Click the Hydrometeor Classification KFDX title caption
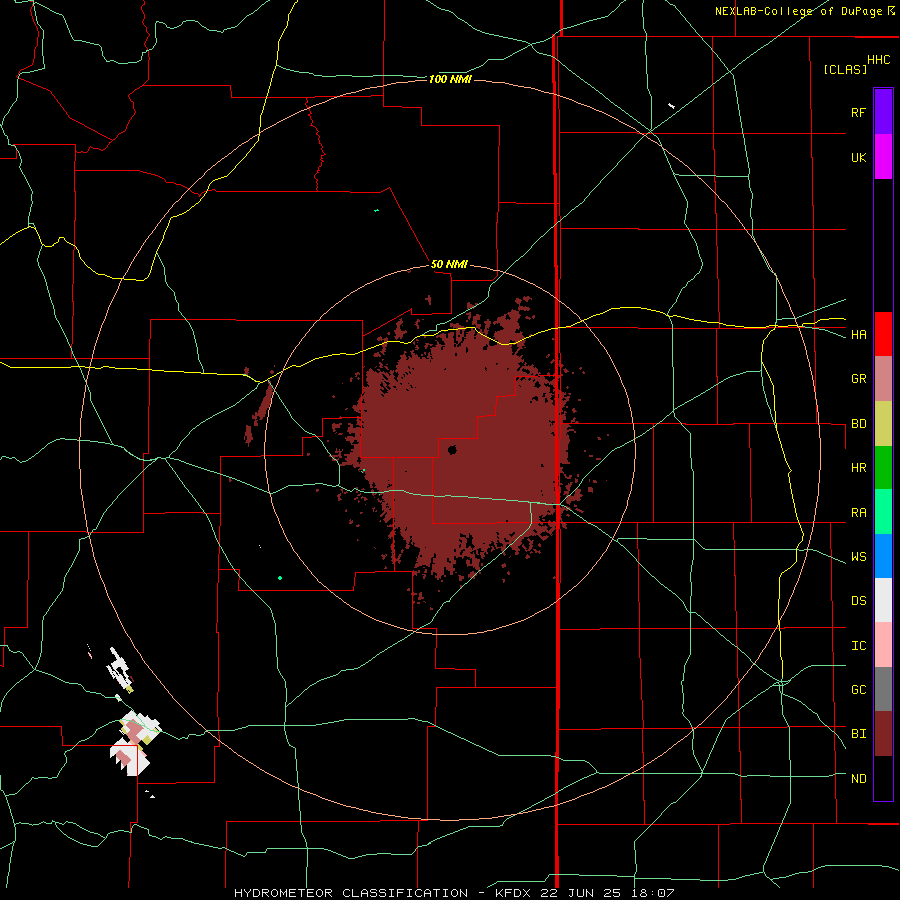 (454, 893)
